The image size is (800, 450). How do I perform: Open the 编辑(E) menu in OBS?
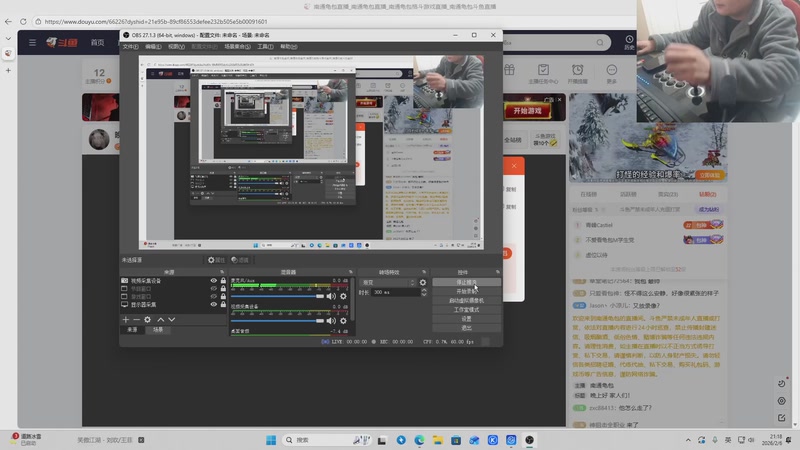(153, 46)
